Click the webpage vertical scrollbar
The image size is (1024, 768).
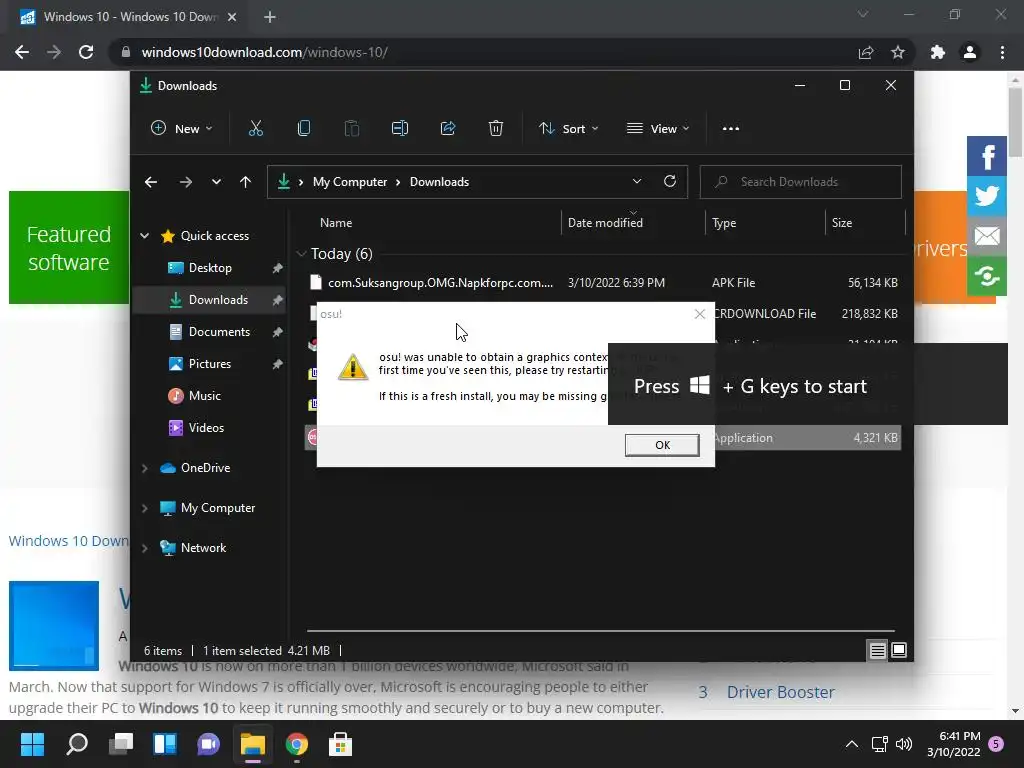coord(1015,124)
